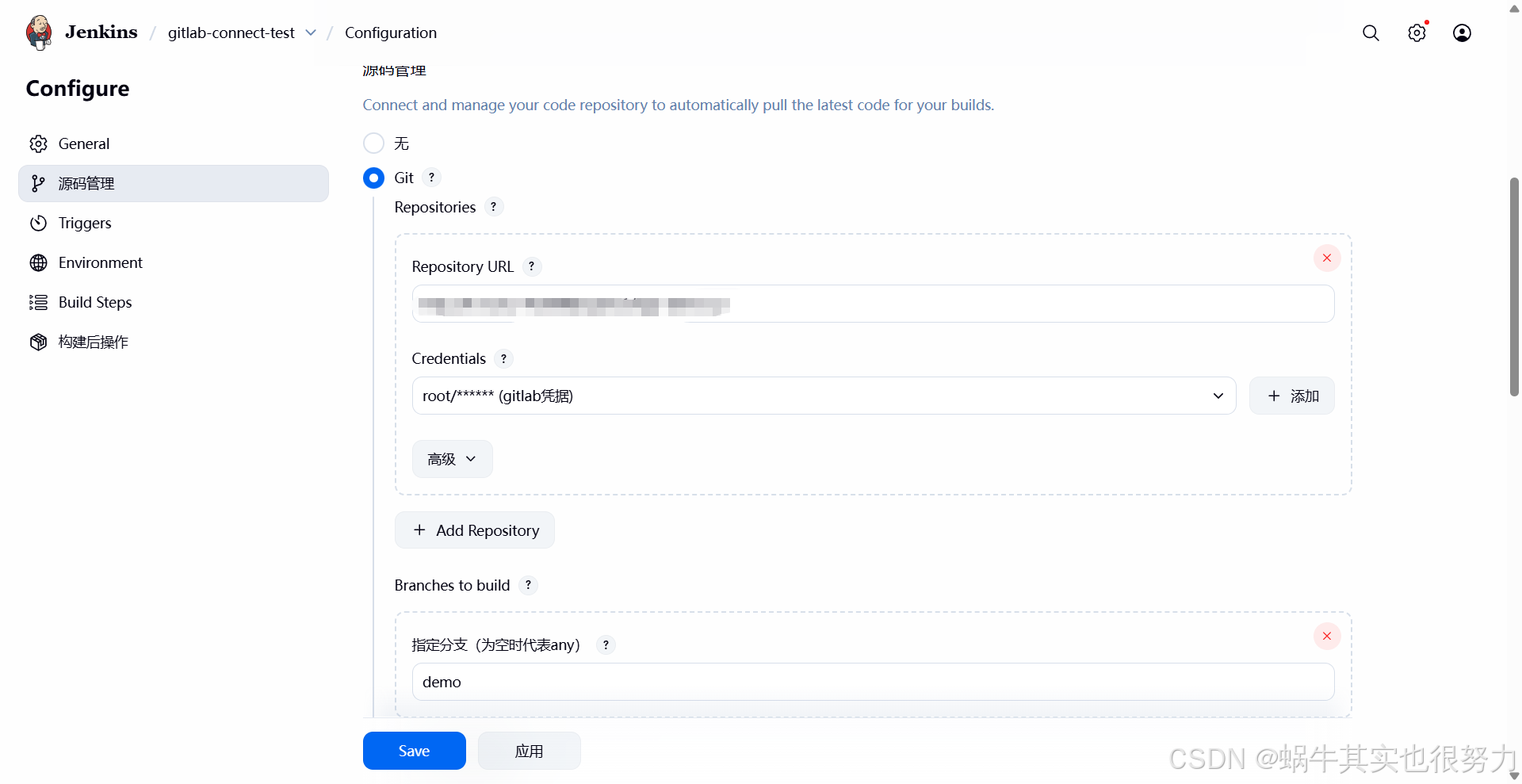Click the General gear icon in sidebar
Screen dimensions: 1522x784
[38, 143]
